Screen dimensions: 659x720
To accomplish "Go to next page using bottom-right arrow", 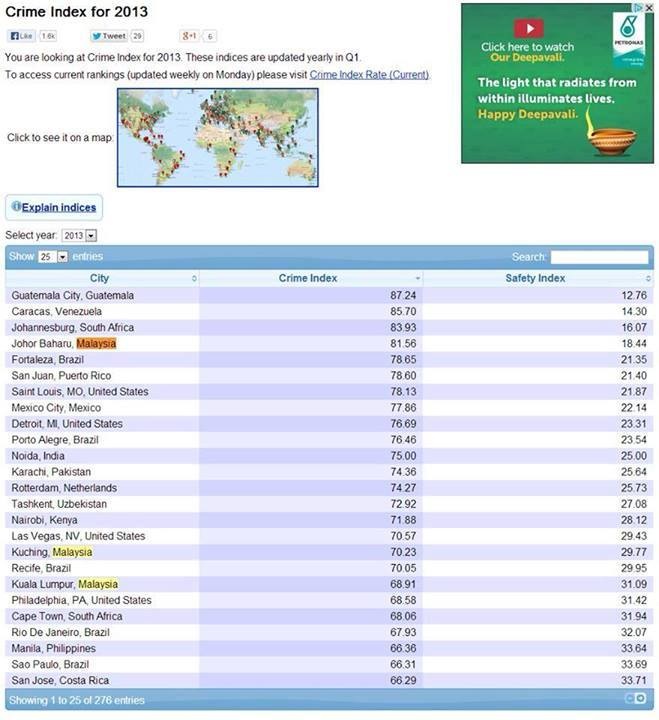I will [641, 699].
